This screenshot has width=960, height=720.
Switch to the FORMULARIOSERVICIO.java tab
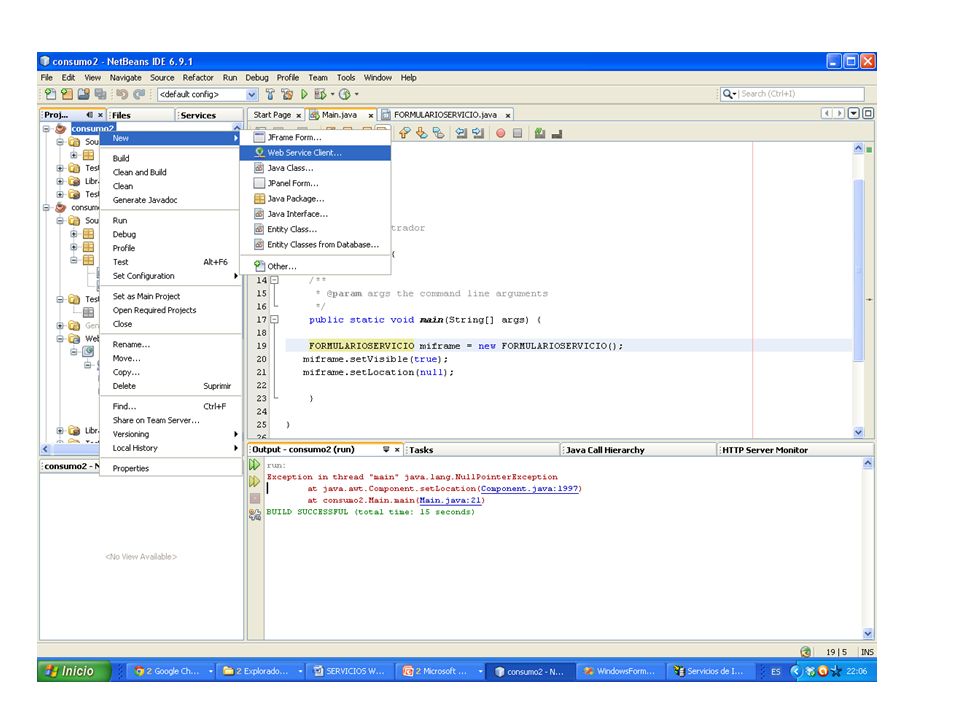pyautogui.click(x=445, y=114)
